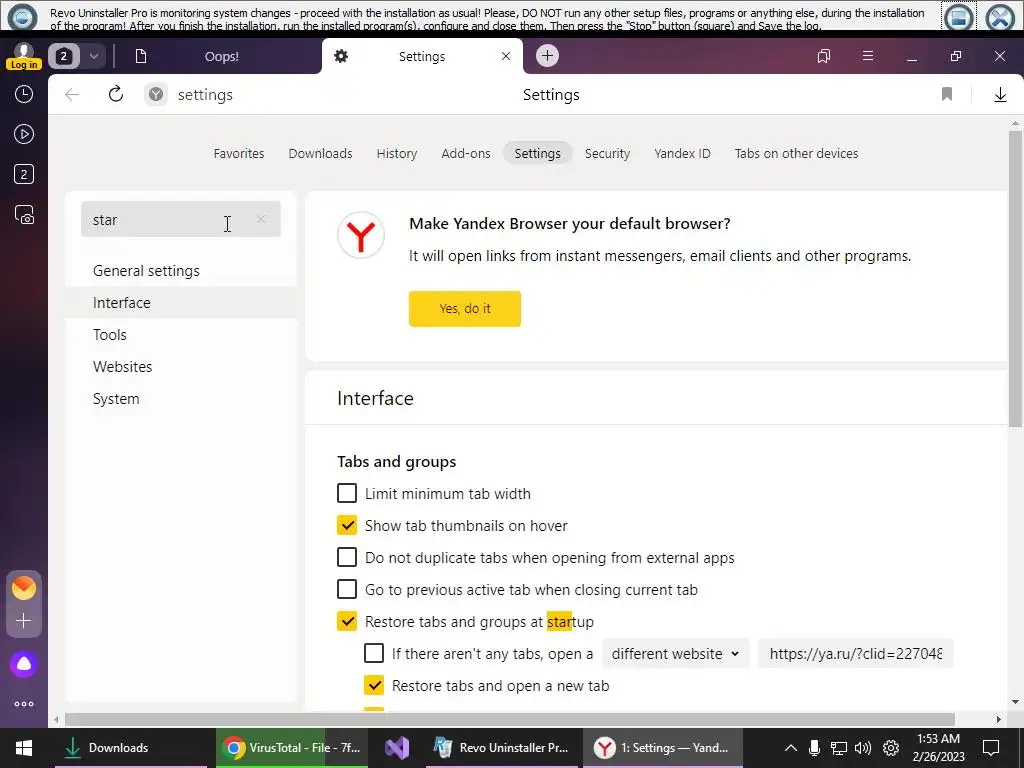Click the ya.ru URL input field
This screenshot has width=1024, height=768.
click(856, 654)
